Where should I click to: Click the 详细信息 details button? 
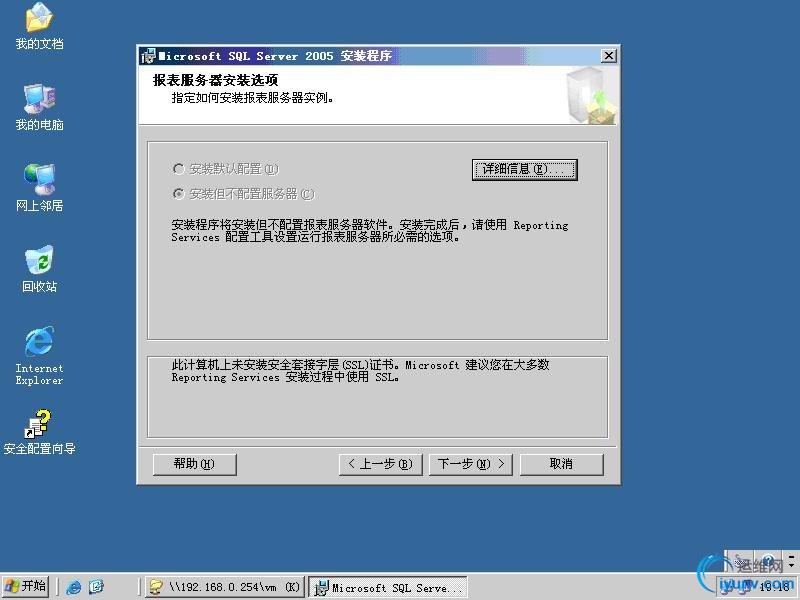click(524, 169)
